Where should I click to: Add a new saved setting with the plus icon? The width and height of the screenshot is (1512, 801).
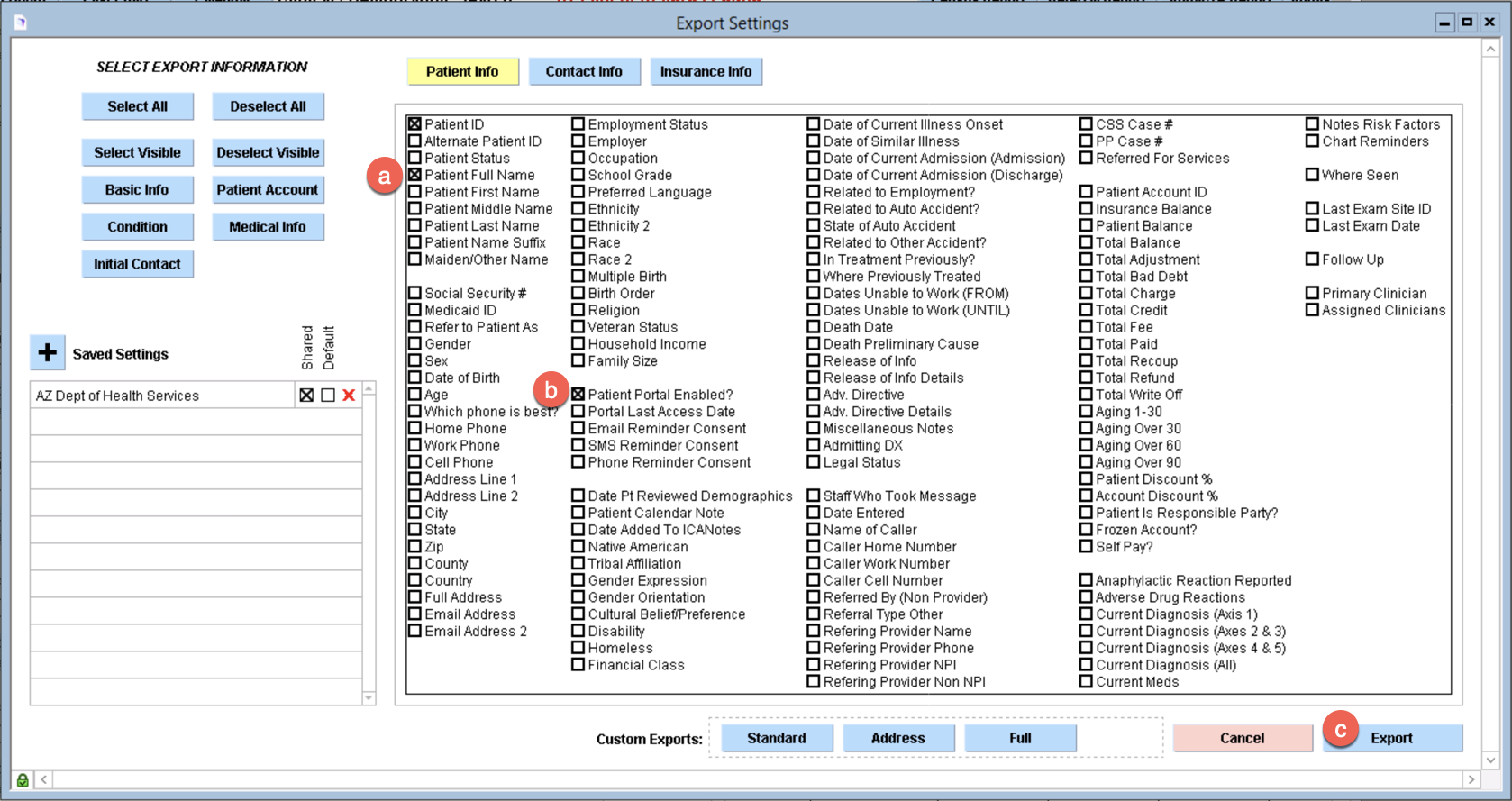tap(48, 353)
